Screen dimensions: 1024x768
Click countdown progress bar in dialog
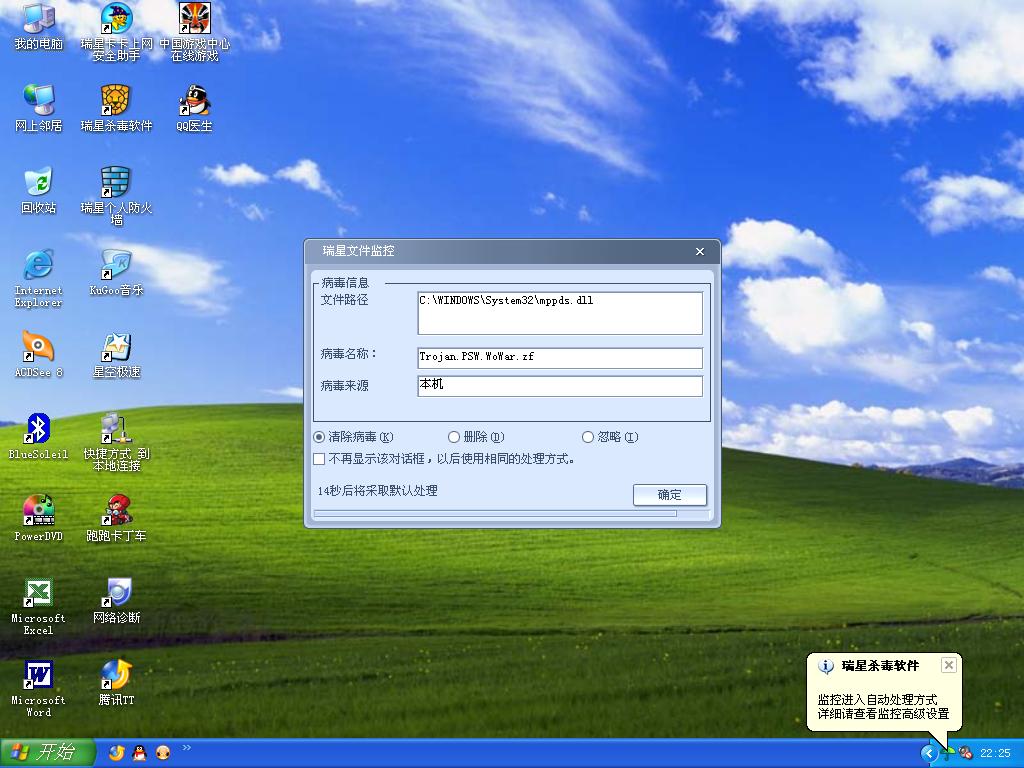click(511, 515)
